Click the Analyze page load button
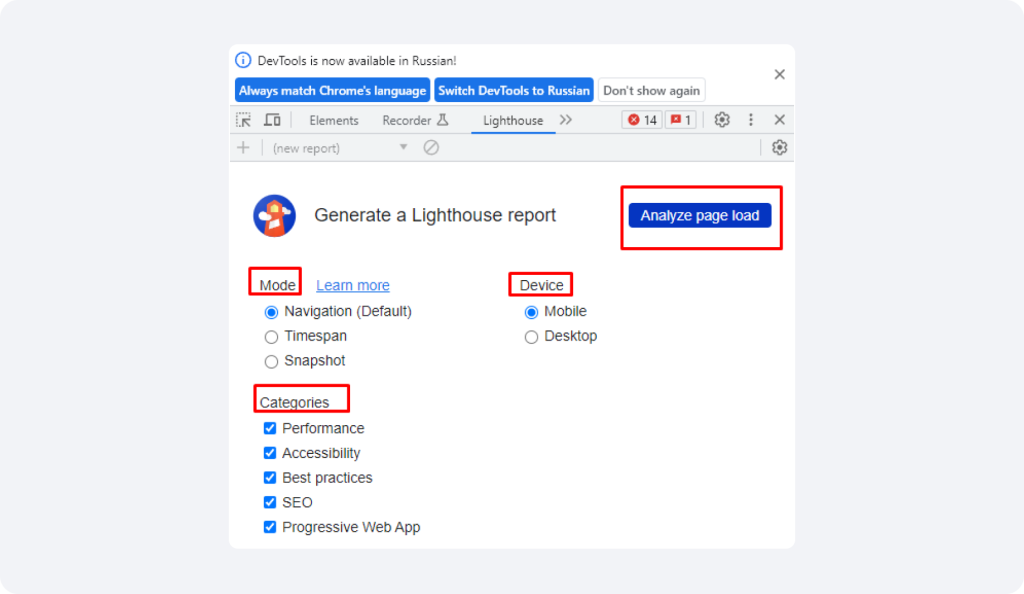 pyautogui.click(x=699, y=215)
